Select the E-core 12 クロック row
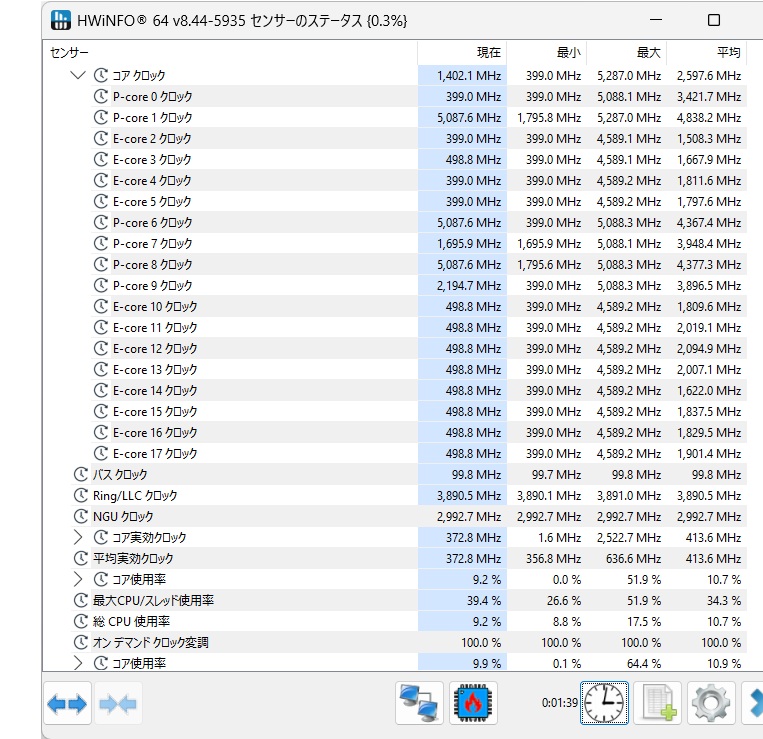 (x=418, y=348)
